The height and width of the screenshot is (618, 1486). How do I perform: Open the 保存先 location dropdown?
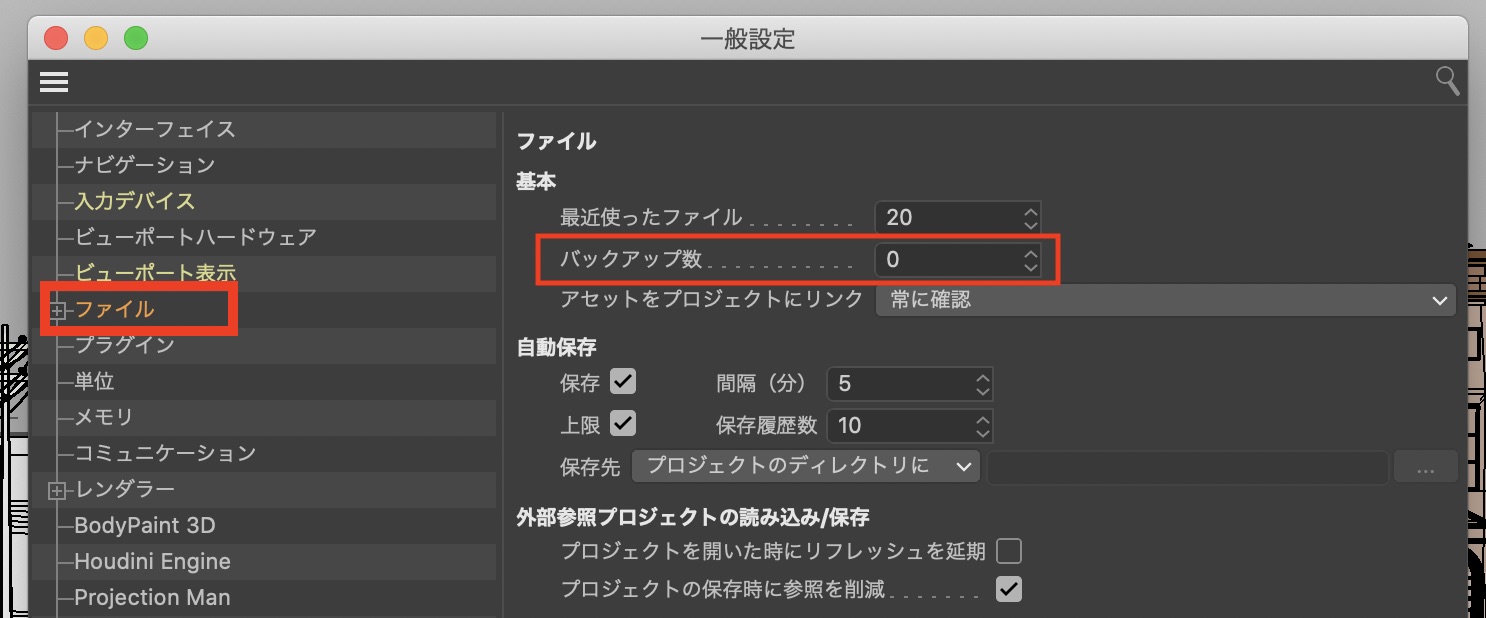[x=806, y=466]
